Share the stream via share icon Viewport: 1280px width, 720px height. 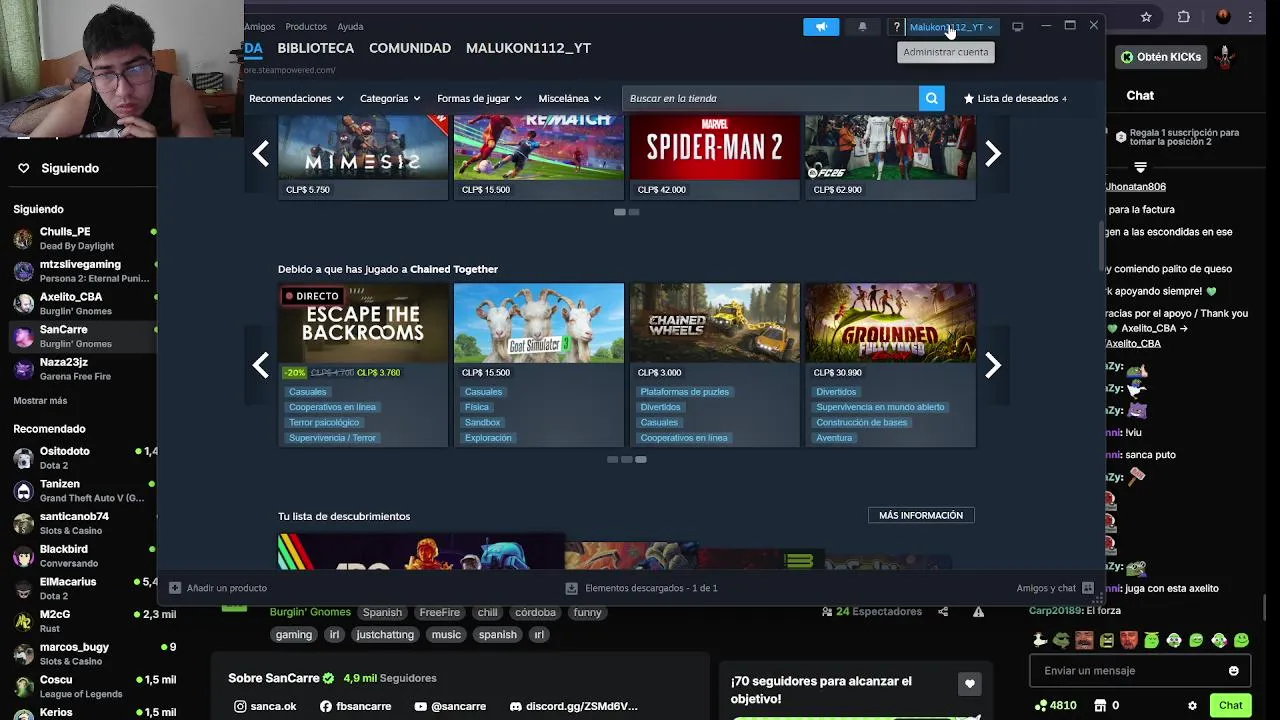click(x=943, y=612)
